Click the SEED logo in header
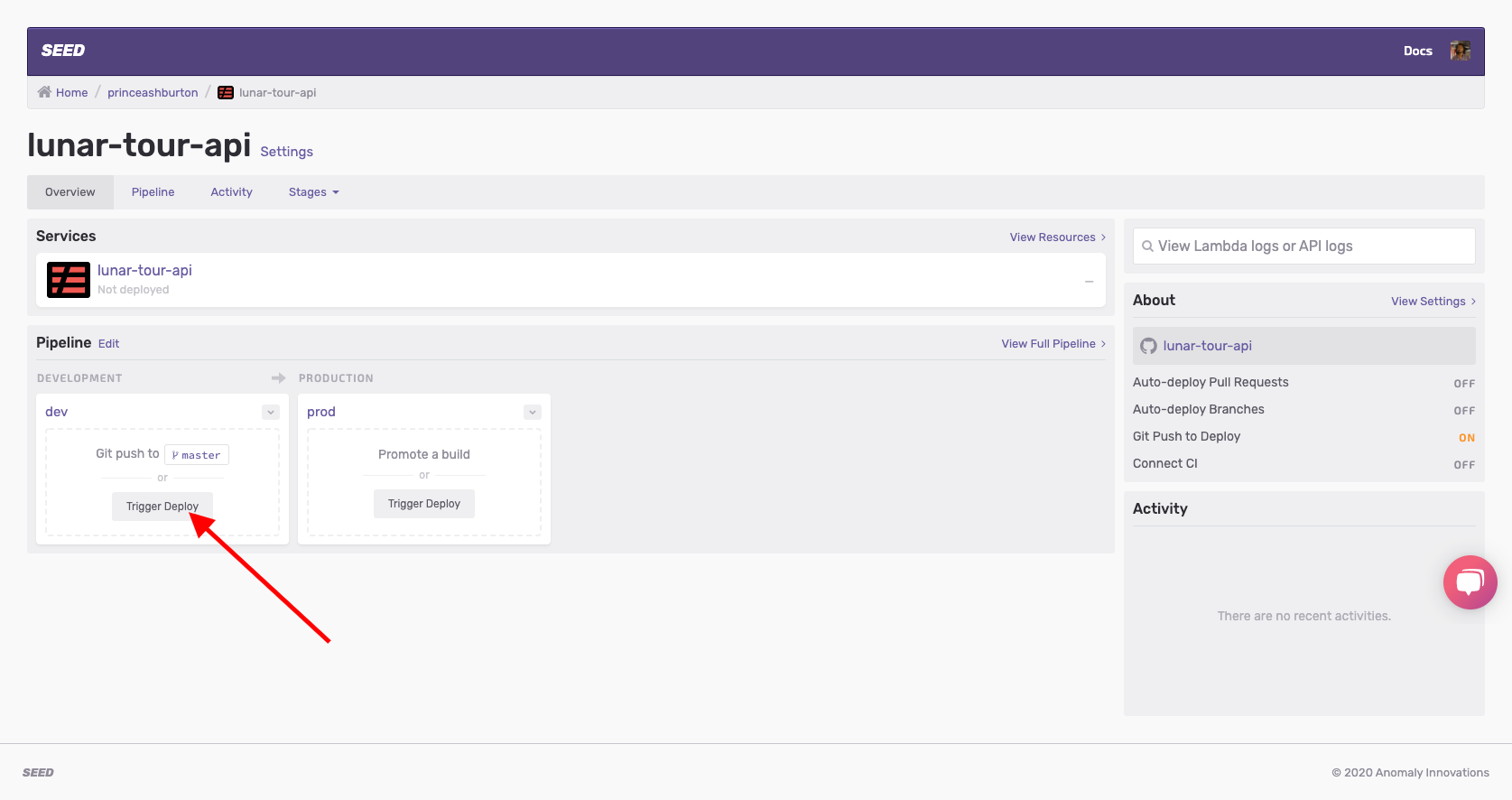This screenshot has height=800, width=1512. [x=63, y=51]
